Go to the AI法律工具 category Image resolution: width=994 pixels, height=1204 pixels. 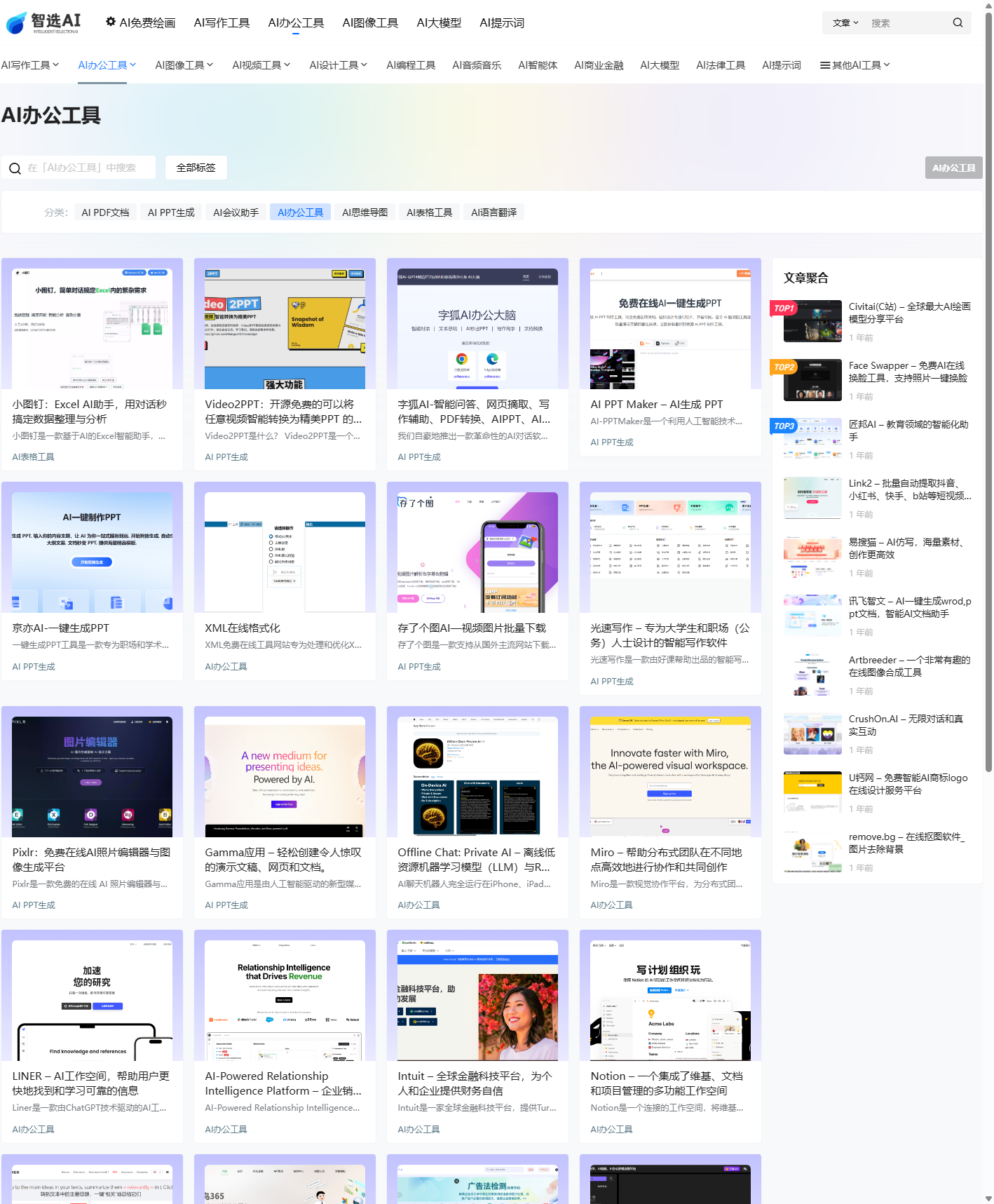721,65
